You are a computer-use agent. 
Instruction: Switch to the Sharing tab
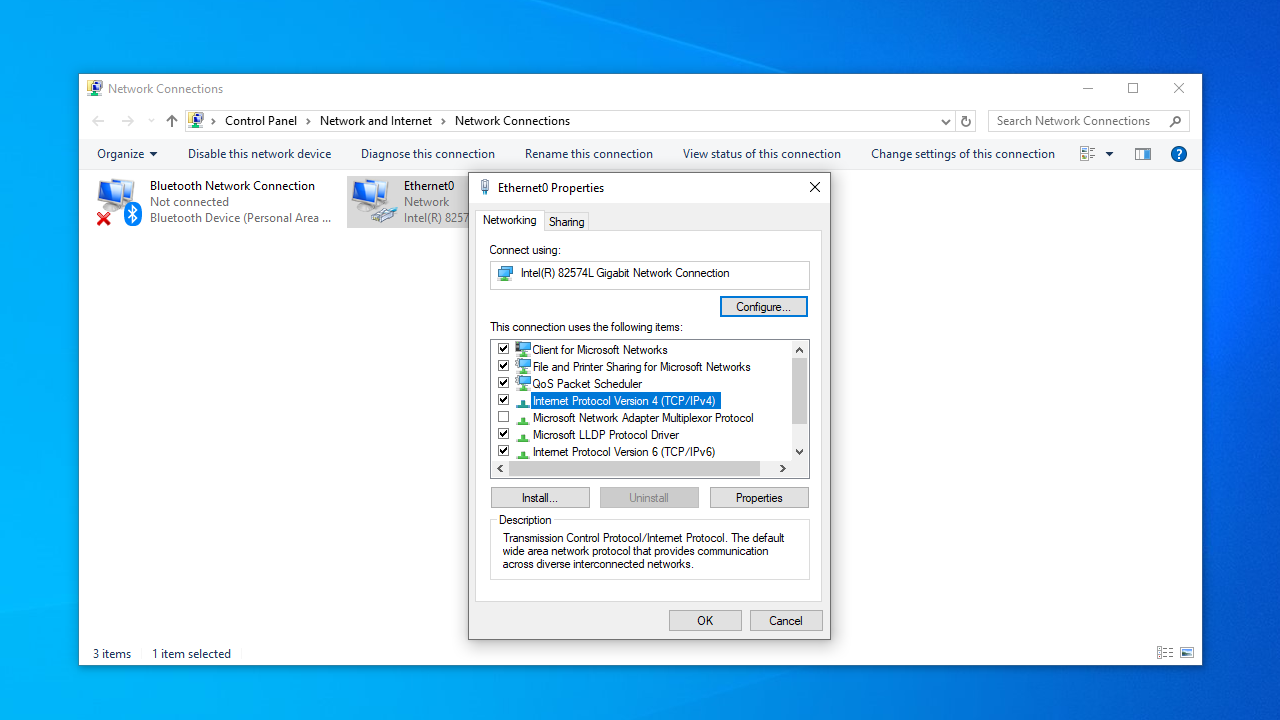(566, 222)
